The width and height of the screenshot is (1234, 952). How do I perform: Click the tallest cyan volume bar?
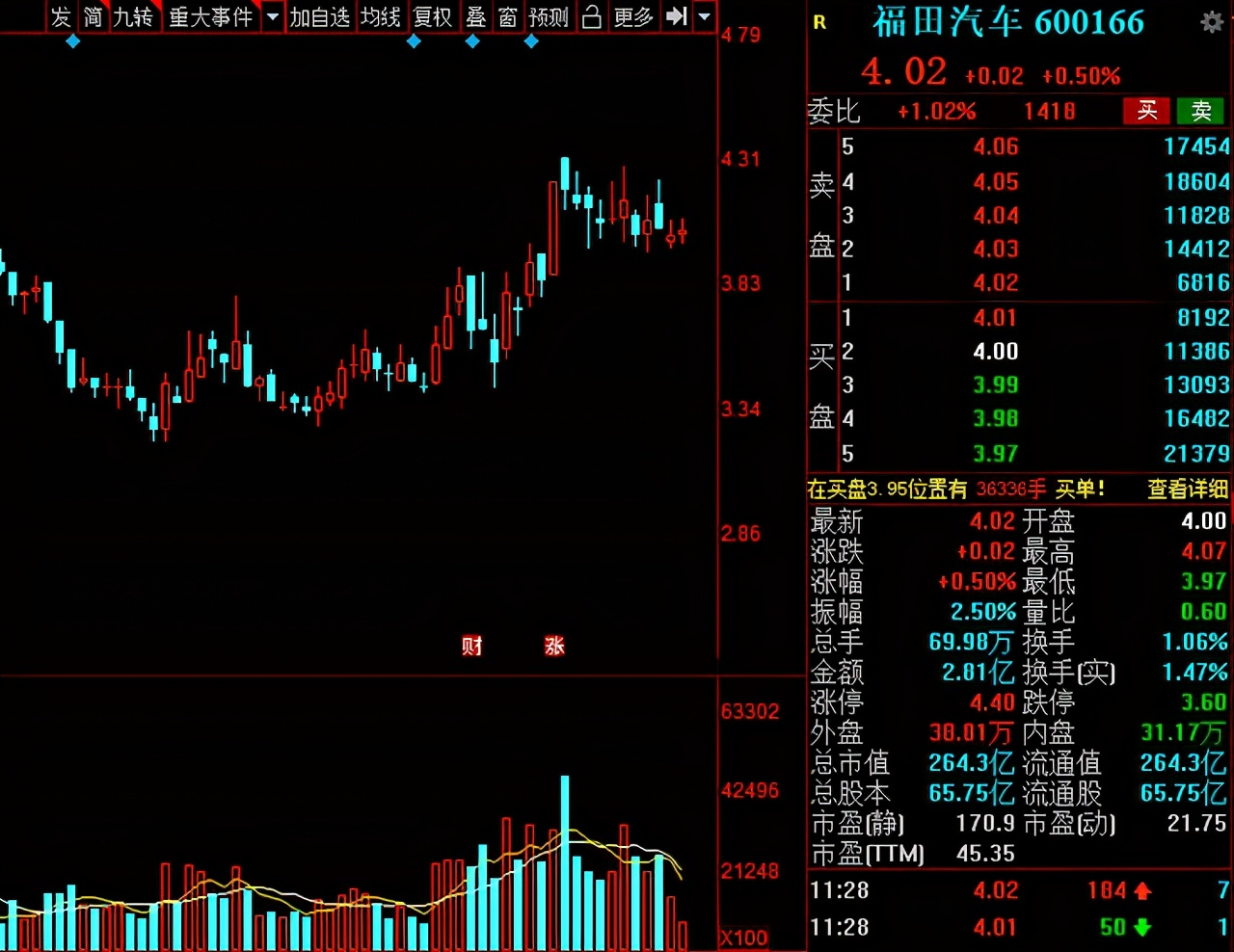pyautogui.click(x=565, y=863)
